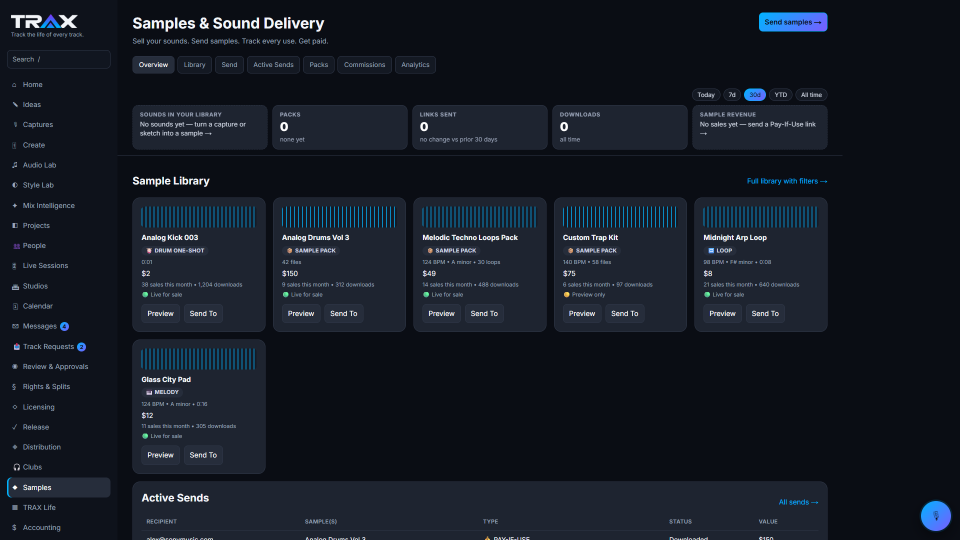Open Accounting dollar icon
Viewport: 960px width, 540px height.
pyautogui.click(x=15, y=528)
